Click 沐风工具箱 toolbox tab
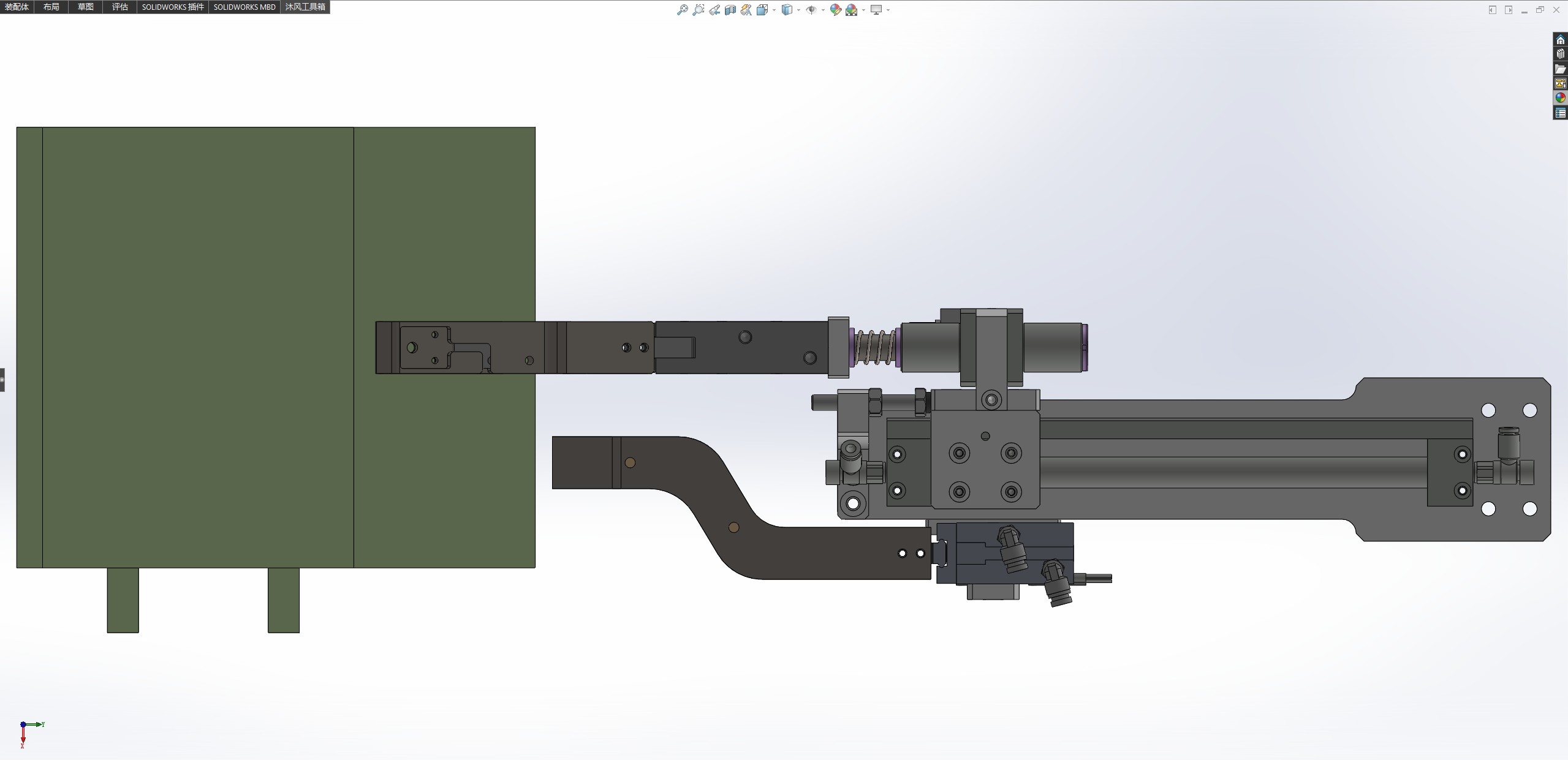 305,7
